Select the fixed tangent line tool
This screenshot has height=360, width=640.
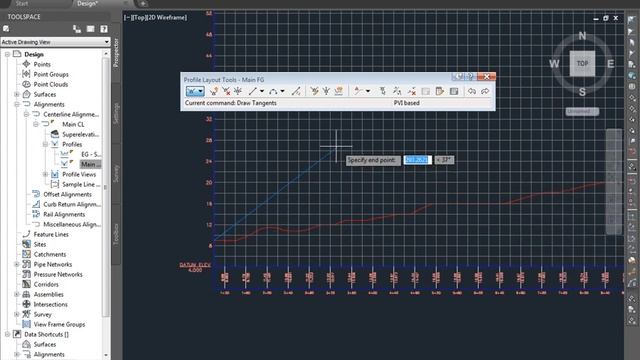point(253,91)
